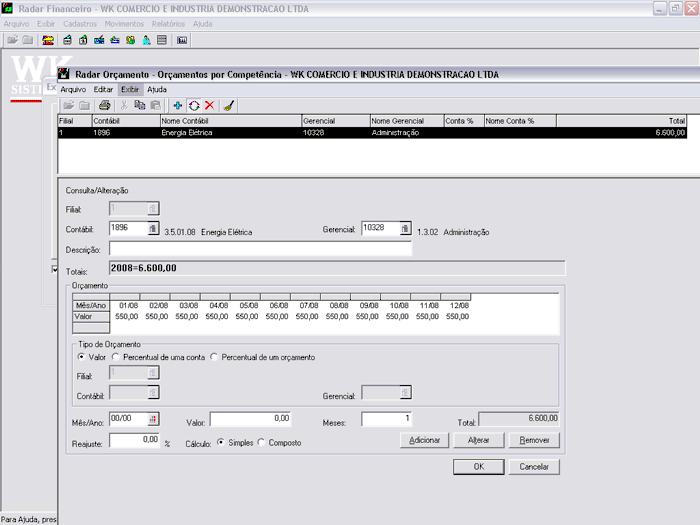Select 'Percentual de um orçamento' radio button
The width and height of the screenshot is (700, 525).
(215, 357)
